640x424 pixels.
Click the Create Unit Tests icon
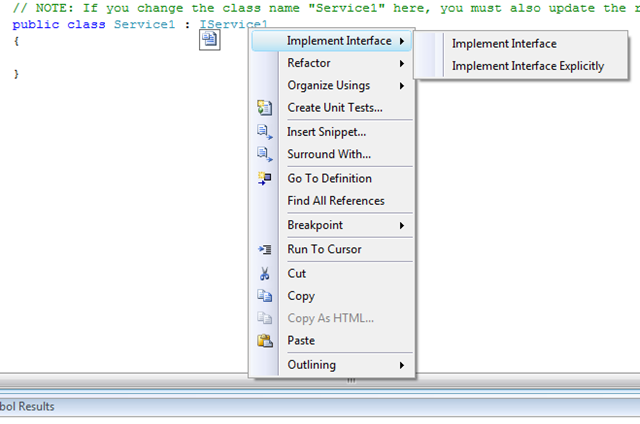tap(264, 108)
